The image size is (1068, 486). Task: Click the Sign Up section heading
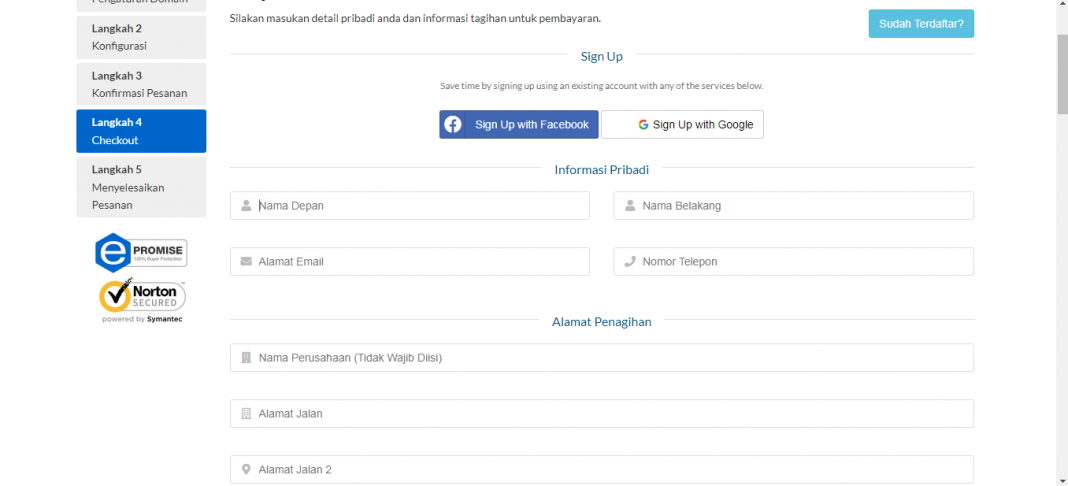pyautogui.click(x=601, y=56)
